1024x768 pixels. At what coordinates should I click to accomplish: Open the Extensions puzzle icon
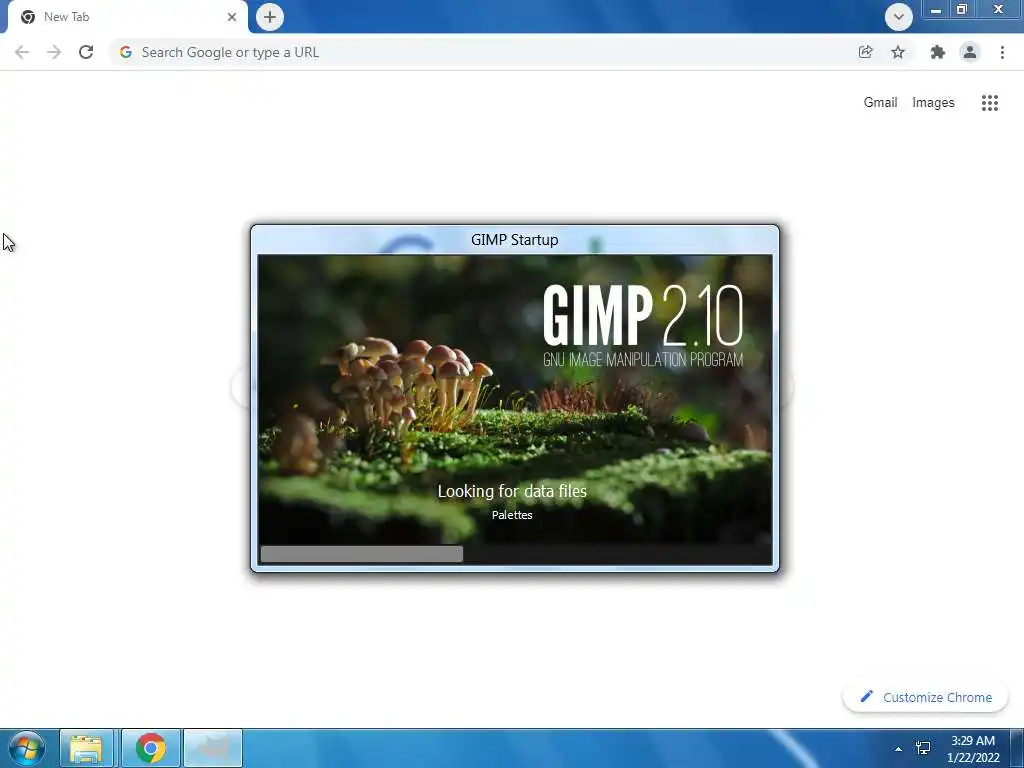[x=937, y=52]
